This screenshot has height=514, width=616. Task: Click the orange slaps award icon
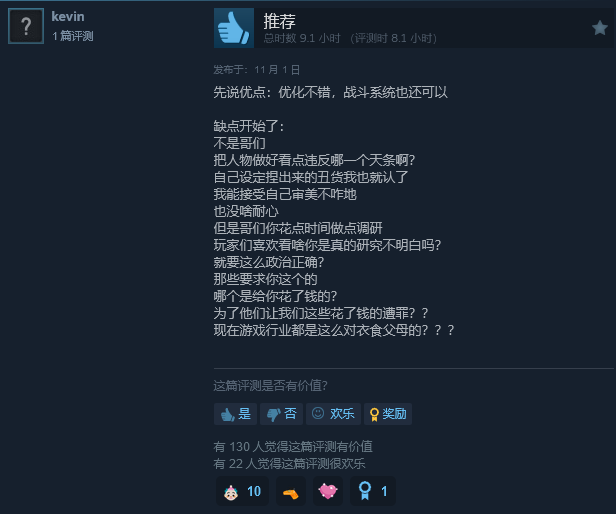[x=291, y=492]
